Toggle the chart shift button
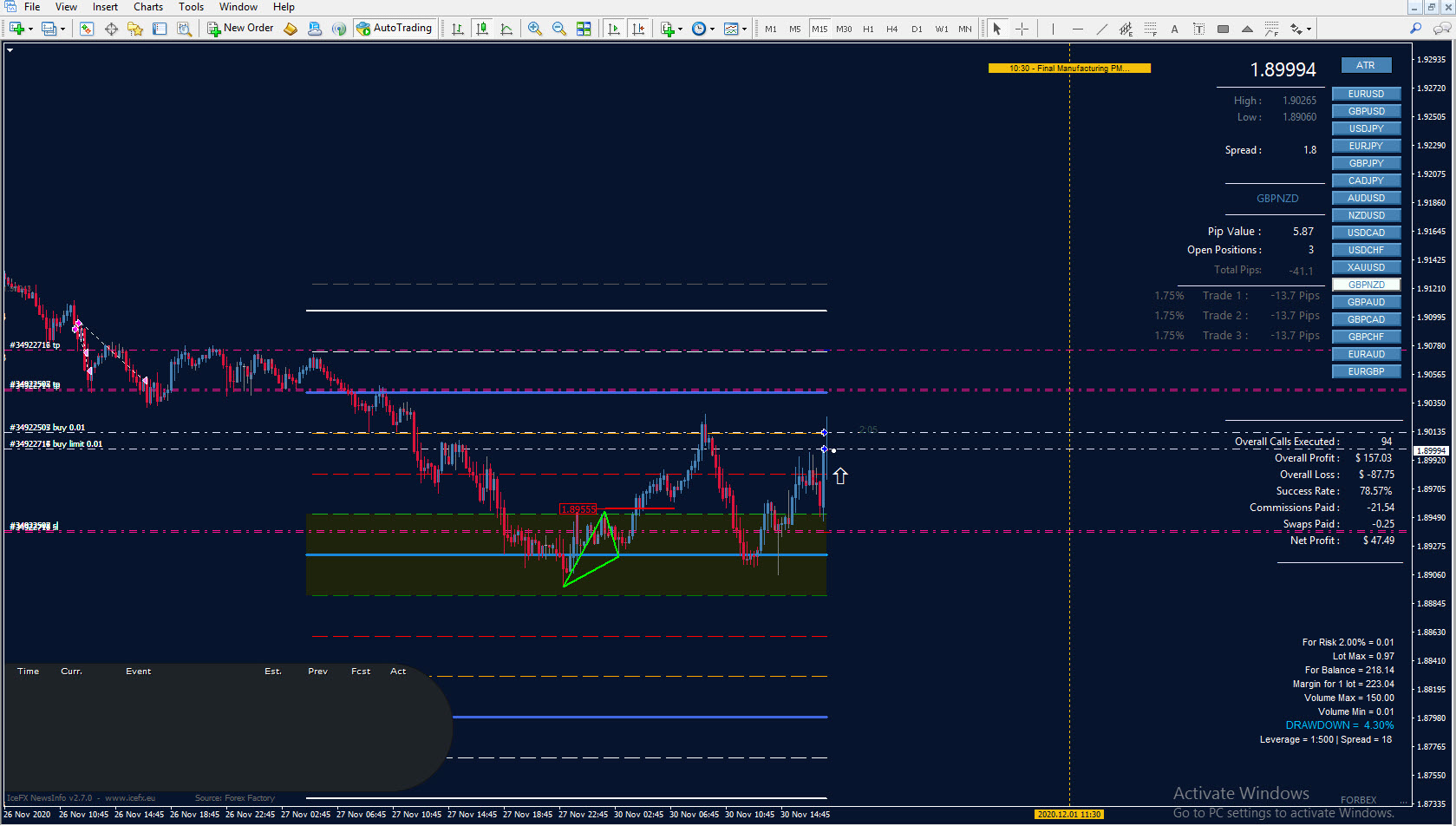This screenshot has width=1456, height=826. [x=638, y=29]
